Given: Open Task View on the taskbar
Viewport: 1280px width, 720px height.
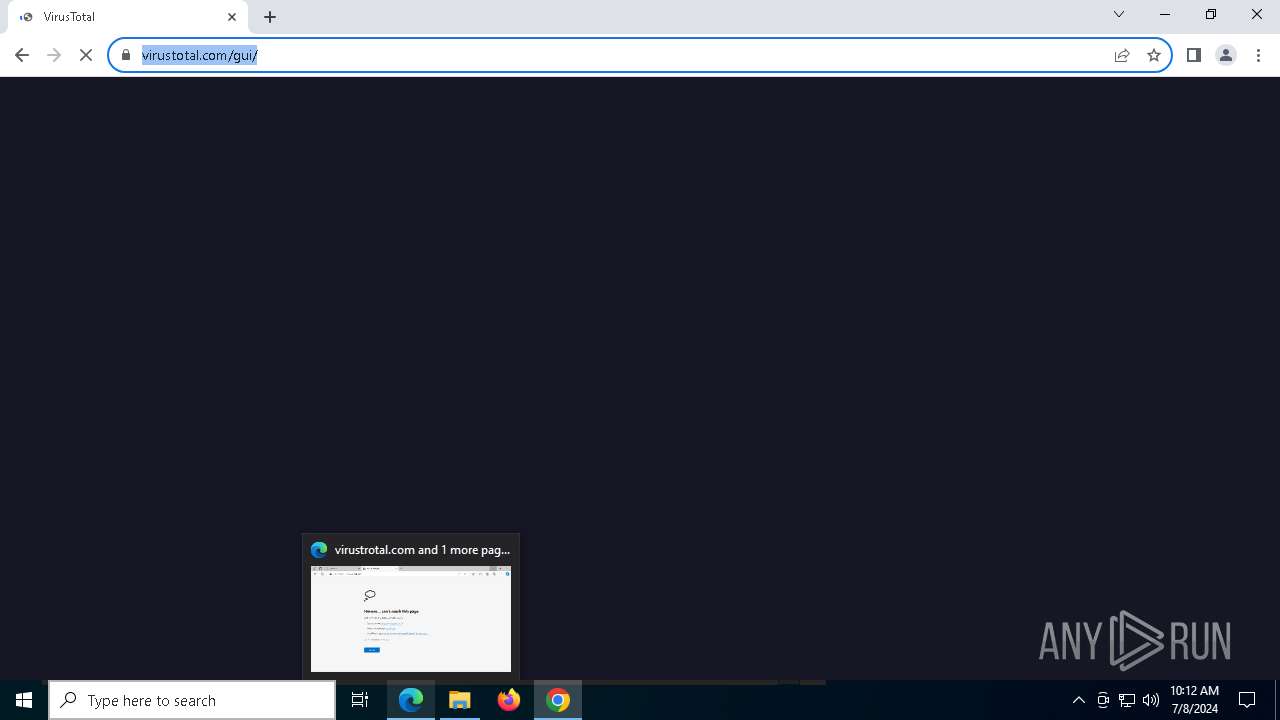Looking at the screenshot, I should click(360, 700).
